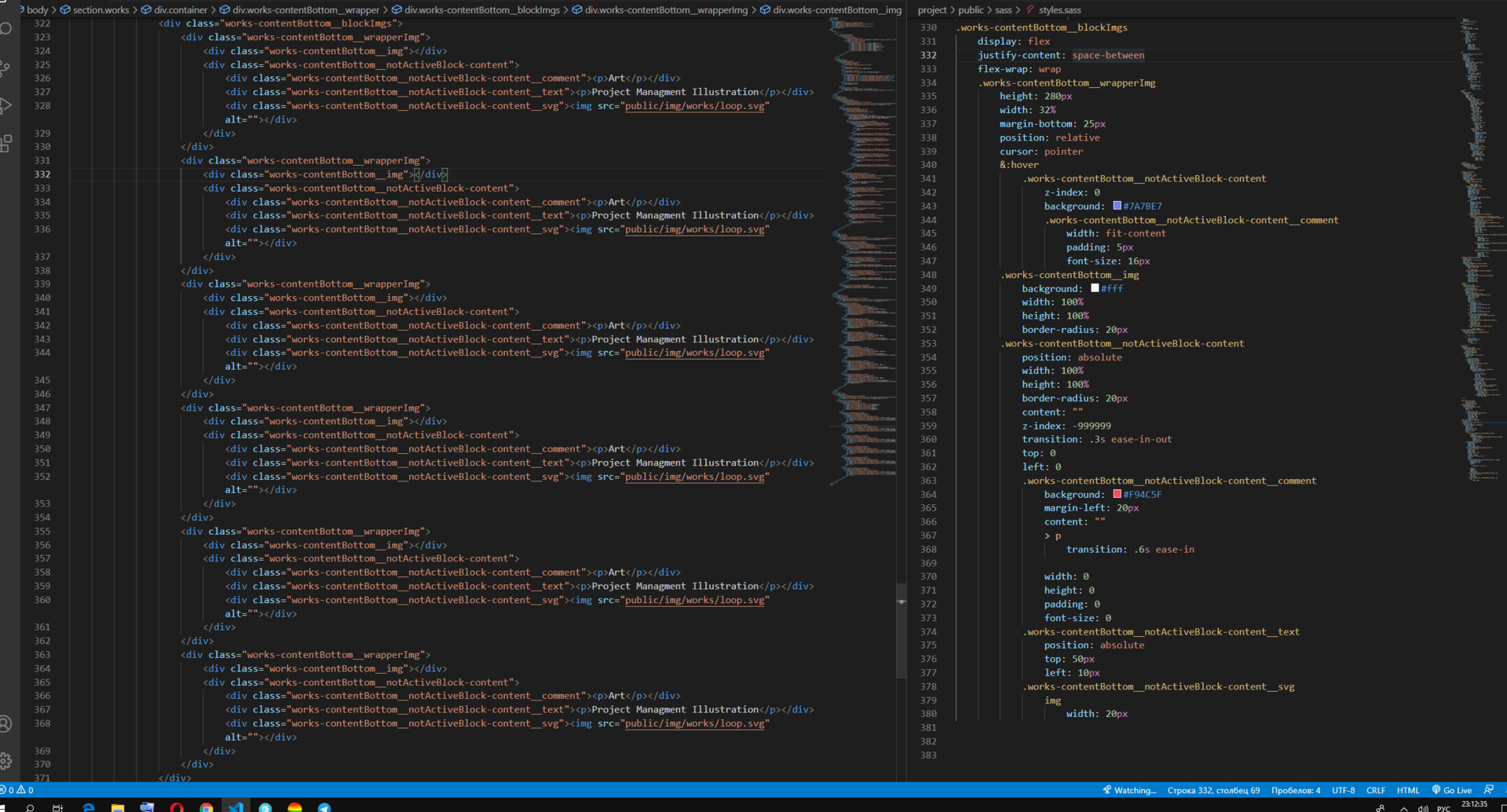Select body in the breadcrumb
Screen dimensions: 1507x812
click(x=37, y=10)
